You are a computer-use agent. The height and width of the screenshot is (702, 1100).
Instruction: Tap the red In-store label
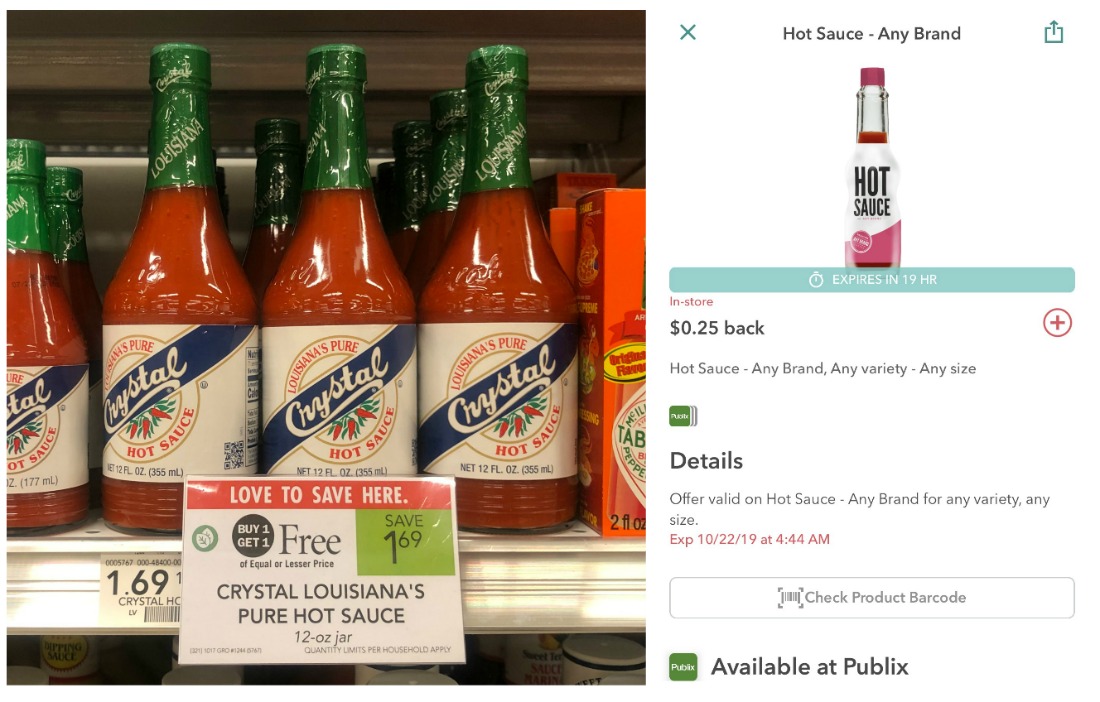(691, 302)
